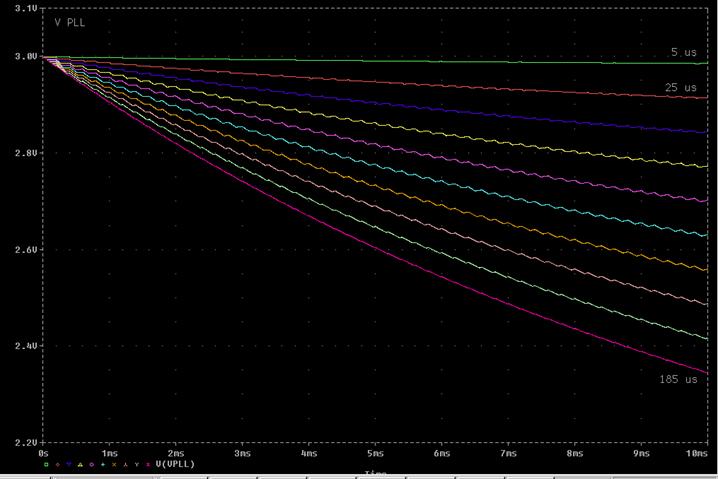This screenshot has height=479, width=718.
Task: Click the 0s origin label on time axis
Action: pyautogui.click(x=43, y=453)
